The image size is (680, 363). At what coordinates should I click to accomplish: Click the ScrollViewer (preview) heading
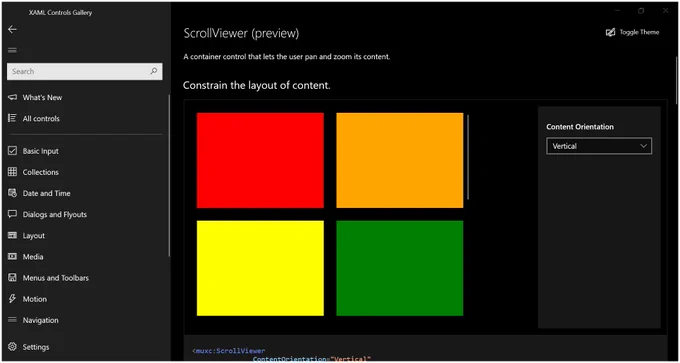click(241, 33)
